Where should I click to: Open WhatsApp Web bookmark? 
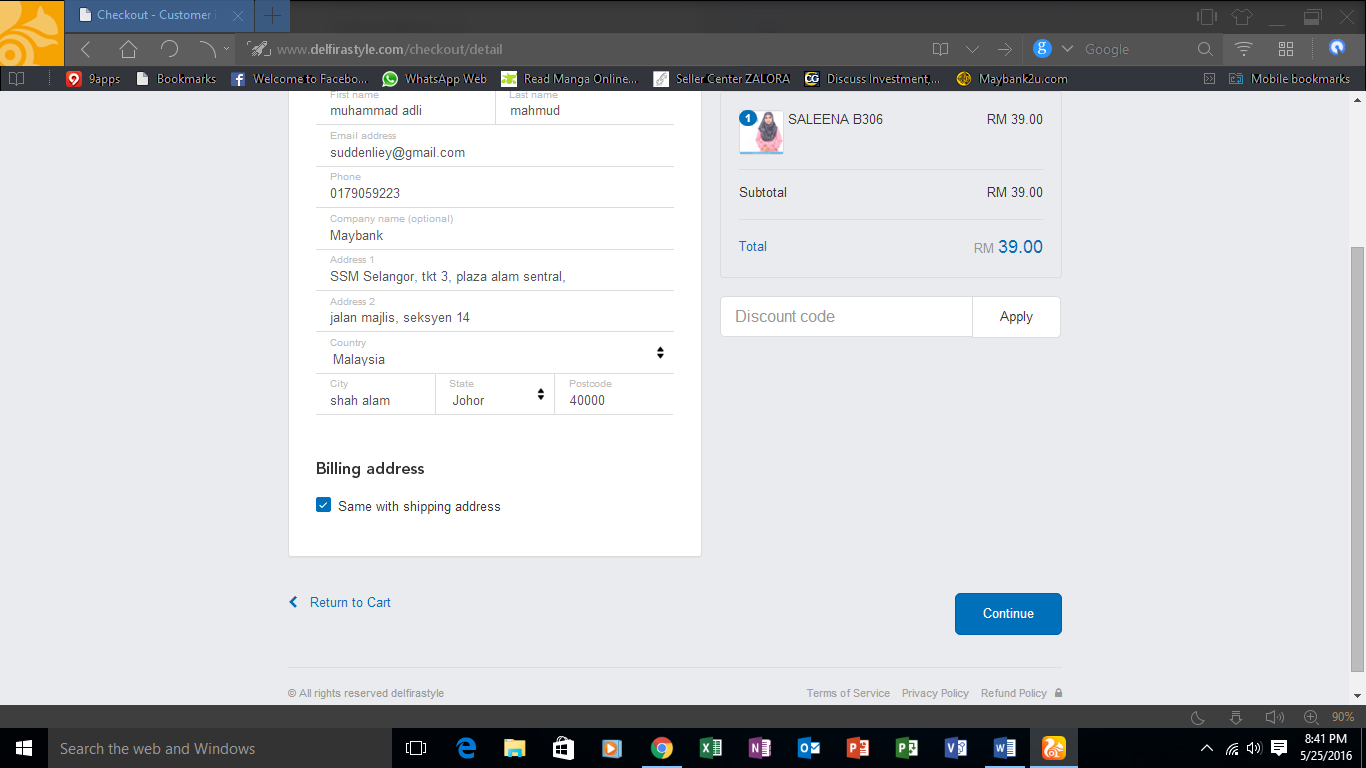pyautogui.click(x=434, y=78)
